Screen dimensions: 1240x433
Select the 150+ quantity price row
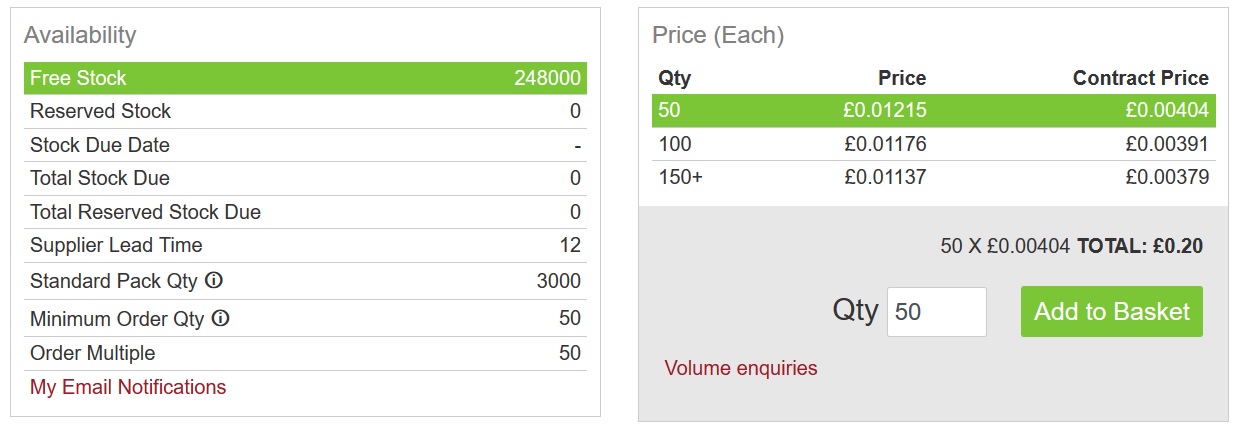click(x=933, y=178)
